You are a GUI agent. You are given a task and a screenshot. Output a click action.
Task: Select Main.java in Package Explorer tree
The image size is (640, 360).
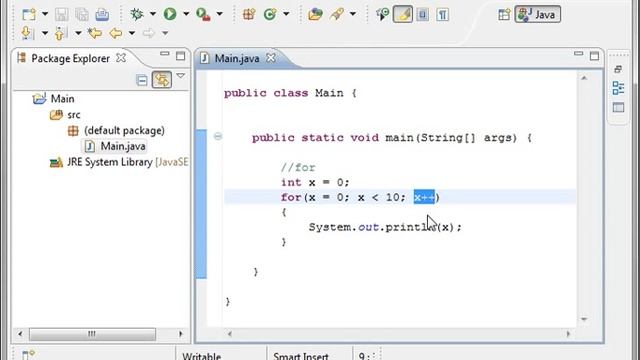[115, 146]
